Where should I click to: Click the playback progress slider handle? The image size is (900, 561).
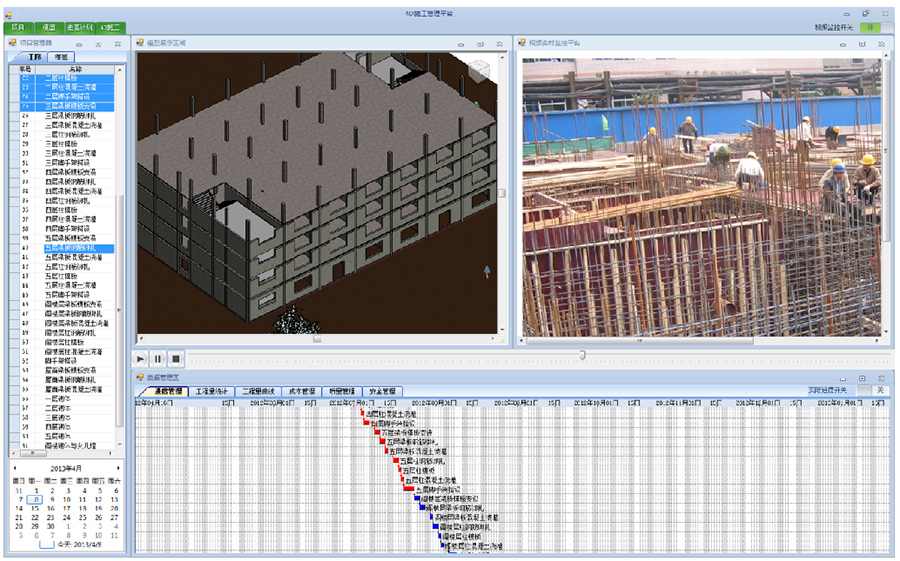(x=582, y=355)
